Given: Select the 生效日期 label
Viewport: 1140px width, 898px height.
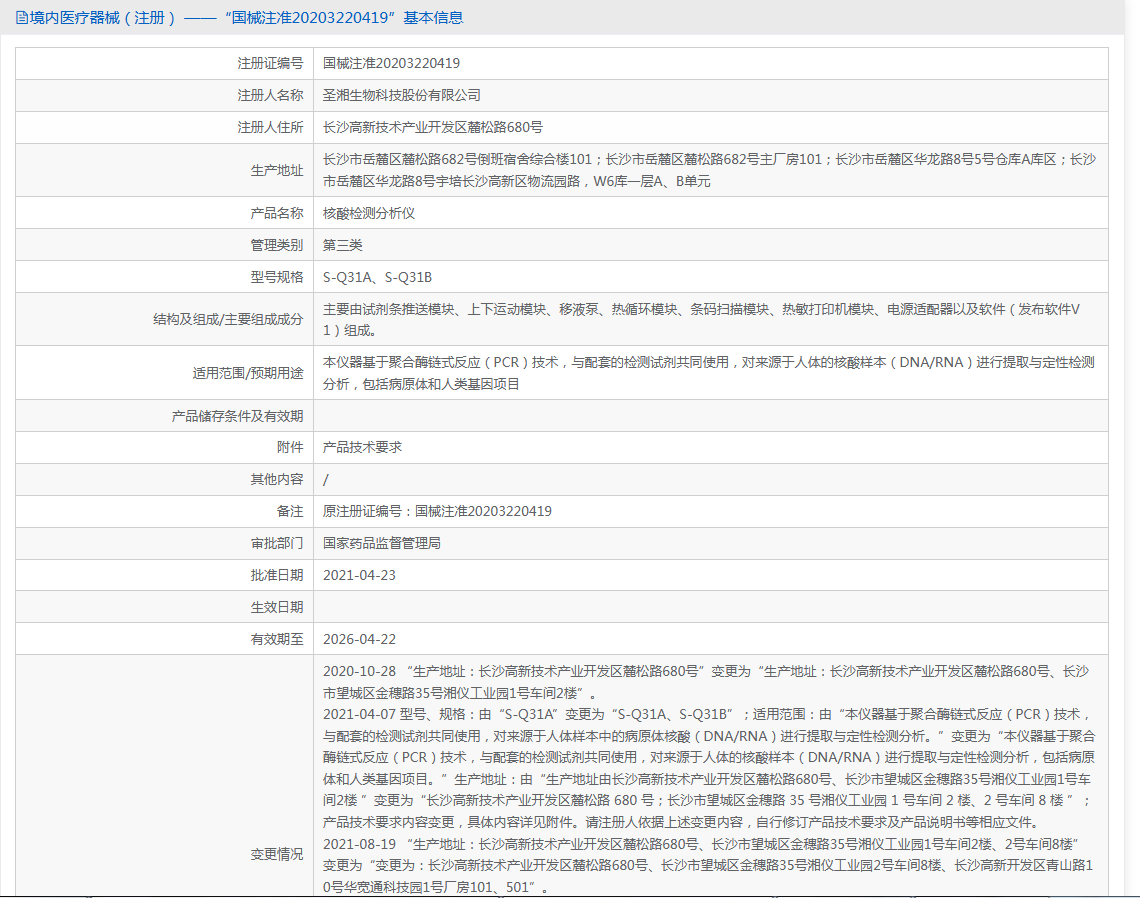Looking at the screenshot, I should click(x=276, y=607).
